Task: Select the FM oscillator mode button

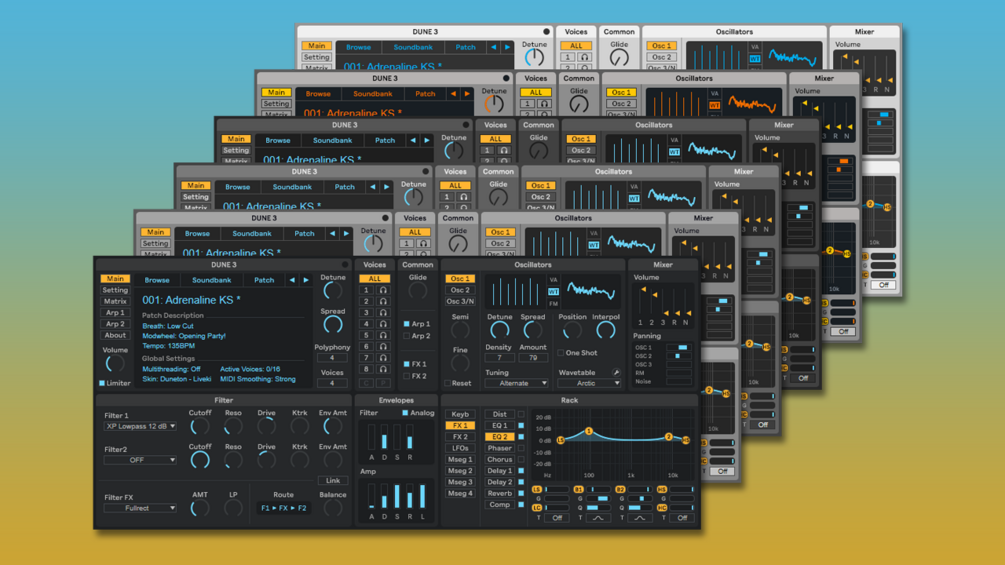Action: pos(553,304)
